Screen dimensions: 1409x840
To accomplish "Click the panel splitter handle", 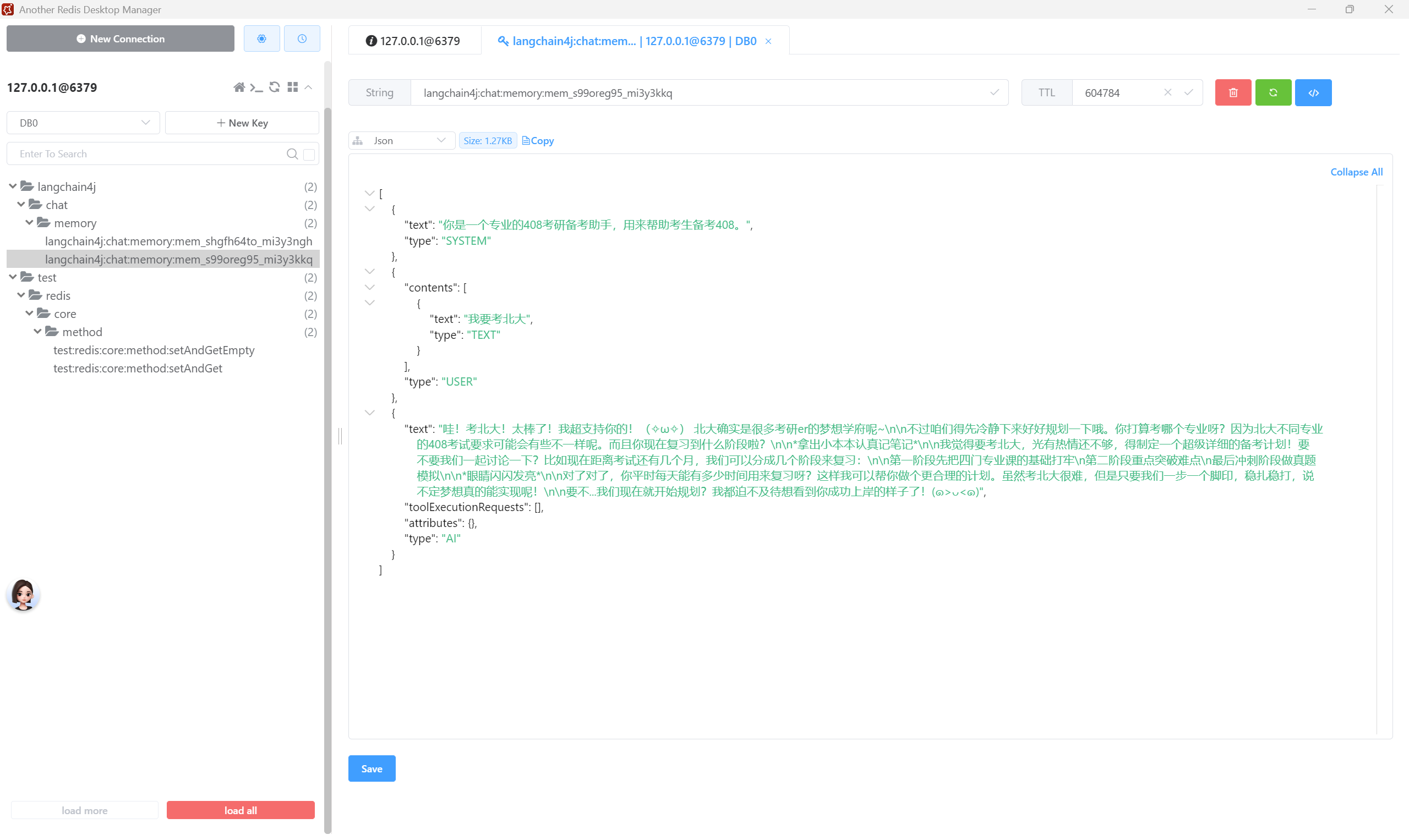I will pyautogui.click(x=340, y=436).
